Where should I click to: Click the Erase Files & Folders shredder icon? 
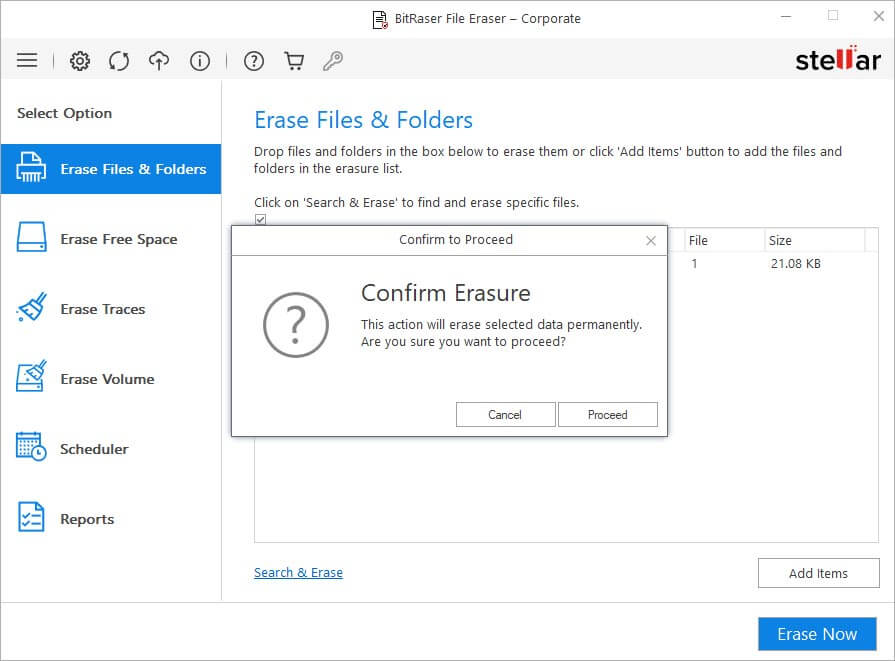[x=31, y=167]
